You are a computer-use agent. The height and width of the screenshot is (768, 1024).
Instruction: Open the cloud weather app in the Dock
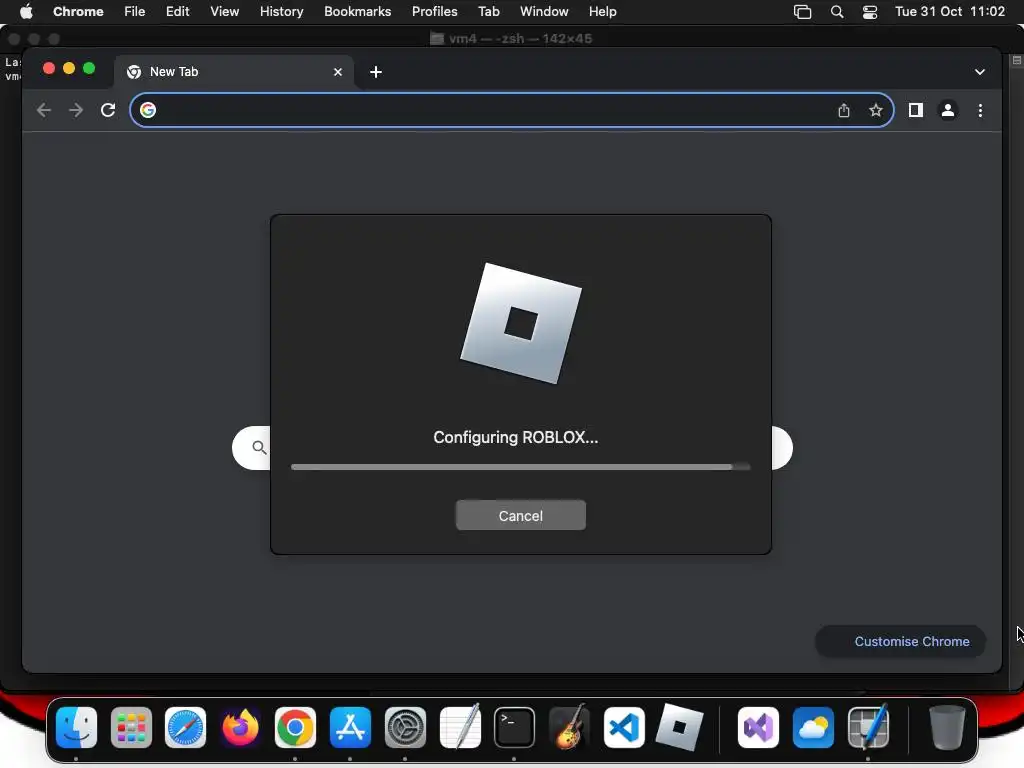click(813, 727)
